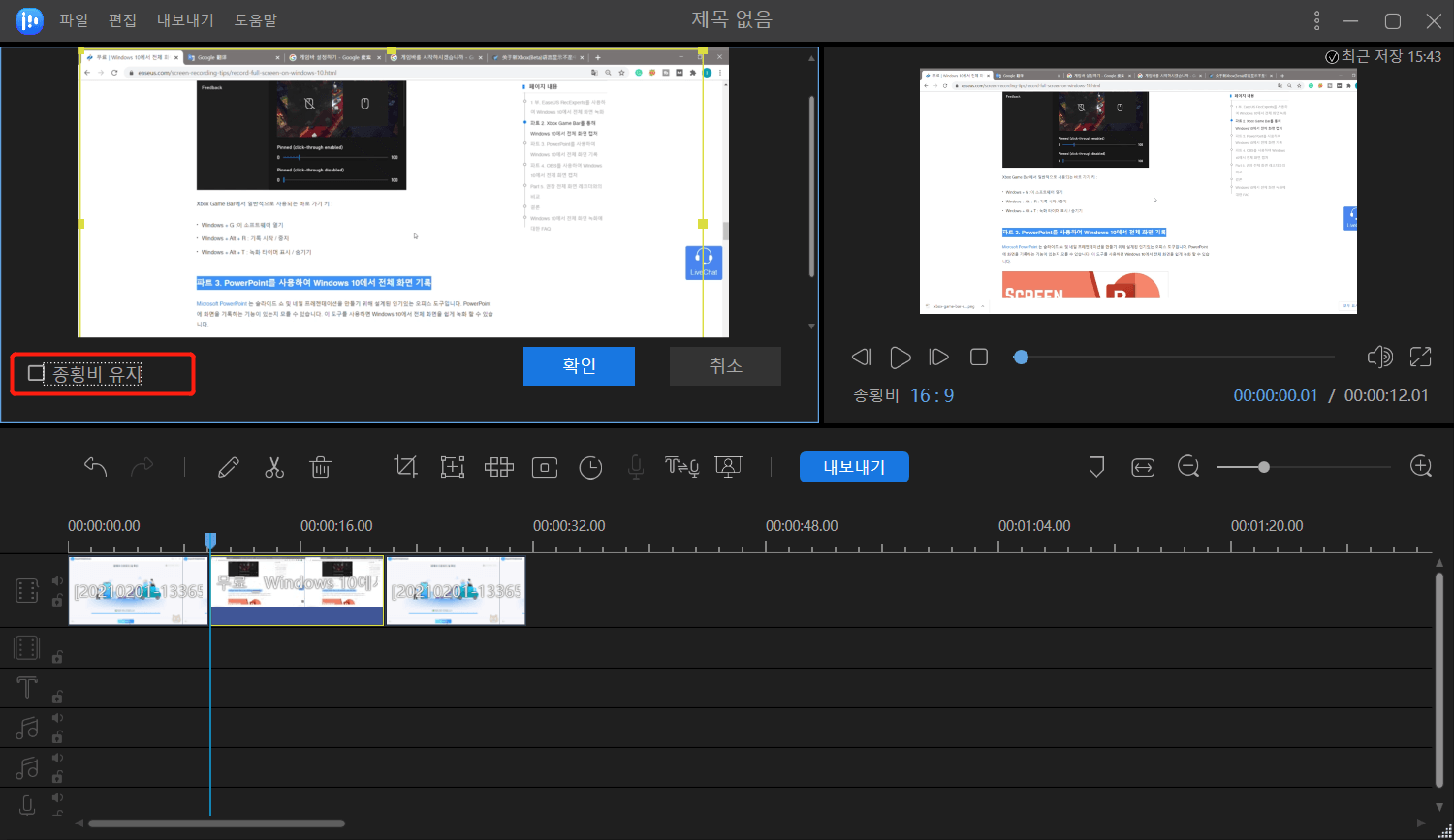
Task: Click the clock duration icon
Action: pyautogui.click(x=590, y=468)
